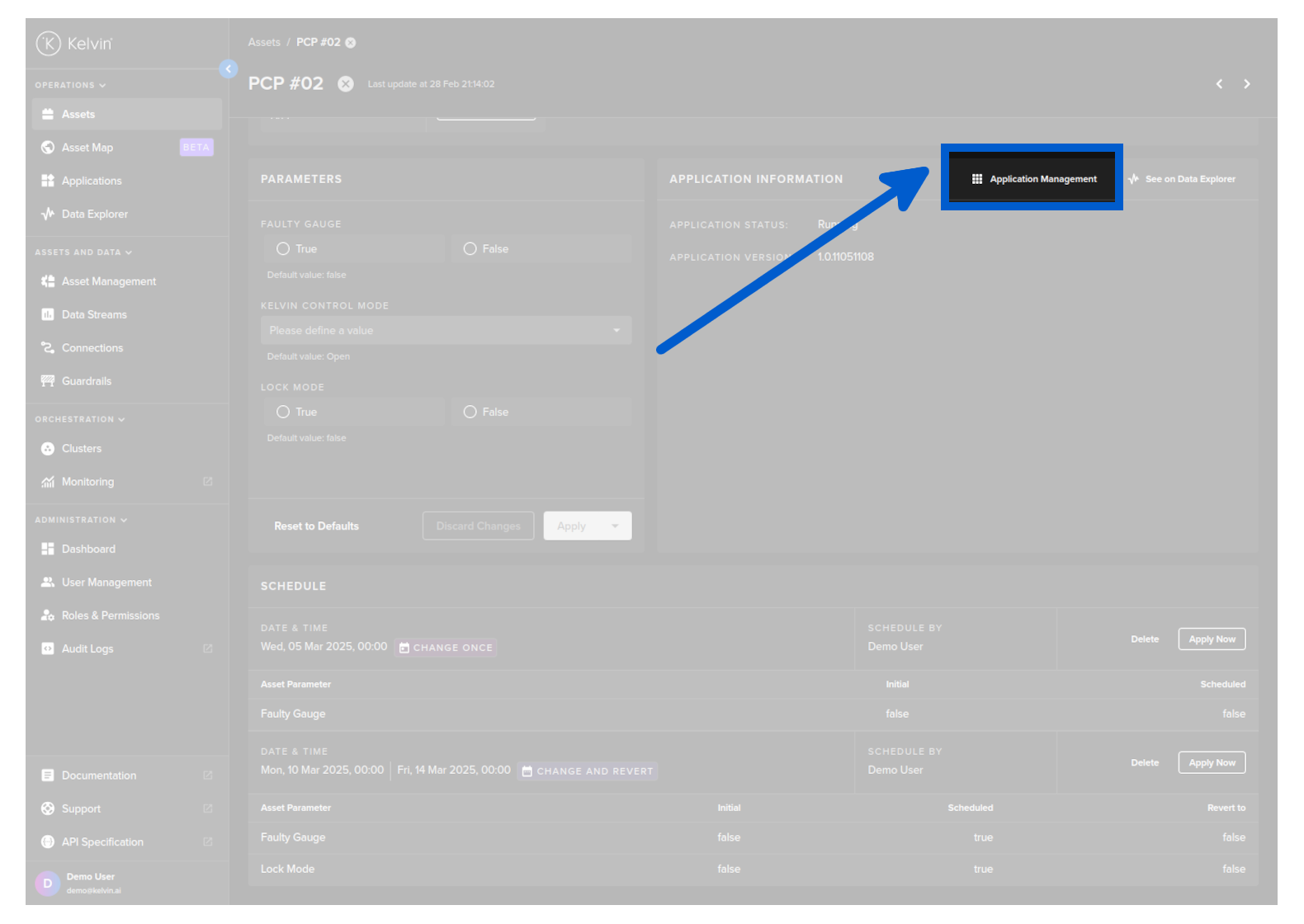Click Apply Now for 05 Mar schedule

(1211, 639)
